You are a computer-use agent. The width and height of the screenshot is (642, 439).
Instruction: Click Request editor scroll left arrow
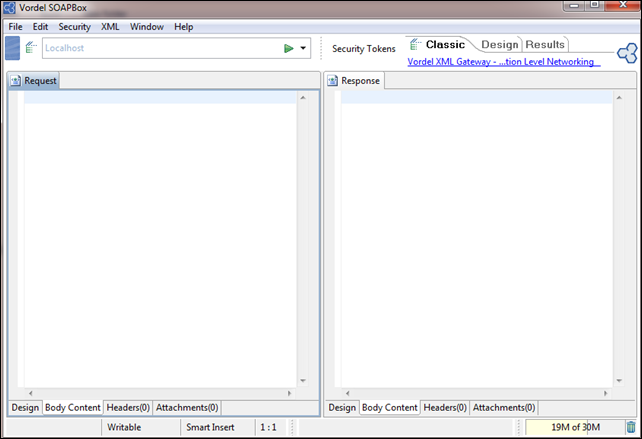(x=30, y=393)
